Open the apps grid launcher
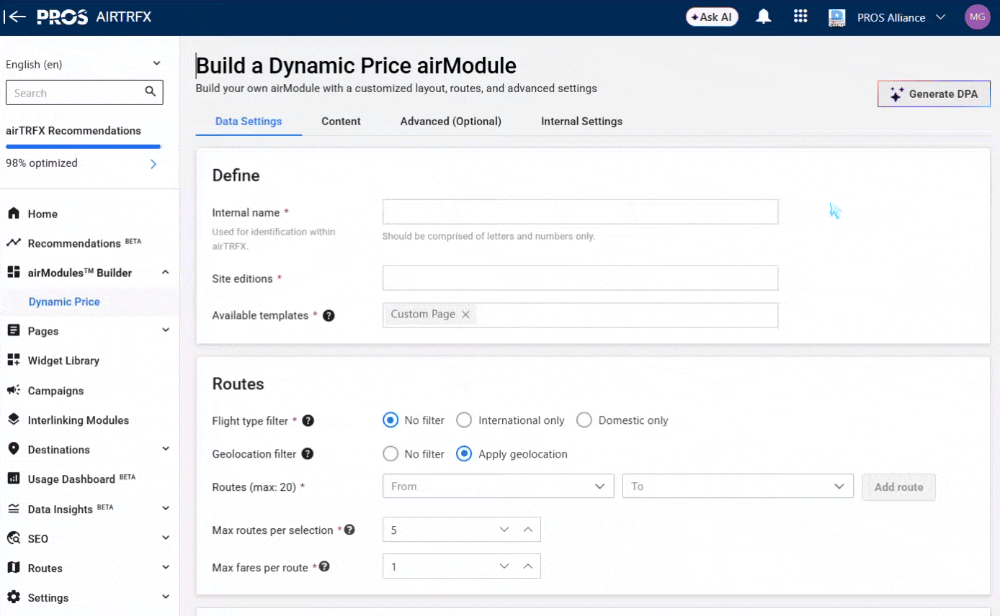The width and height of the screenshot is (1000, 616). [800, 17]
